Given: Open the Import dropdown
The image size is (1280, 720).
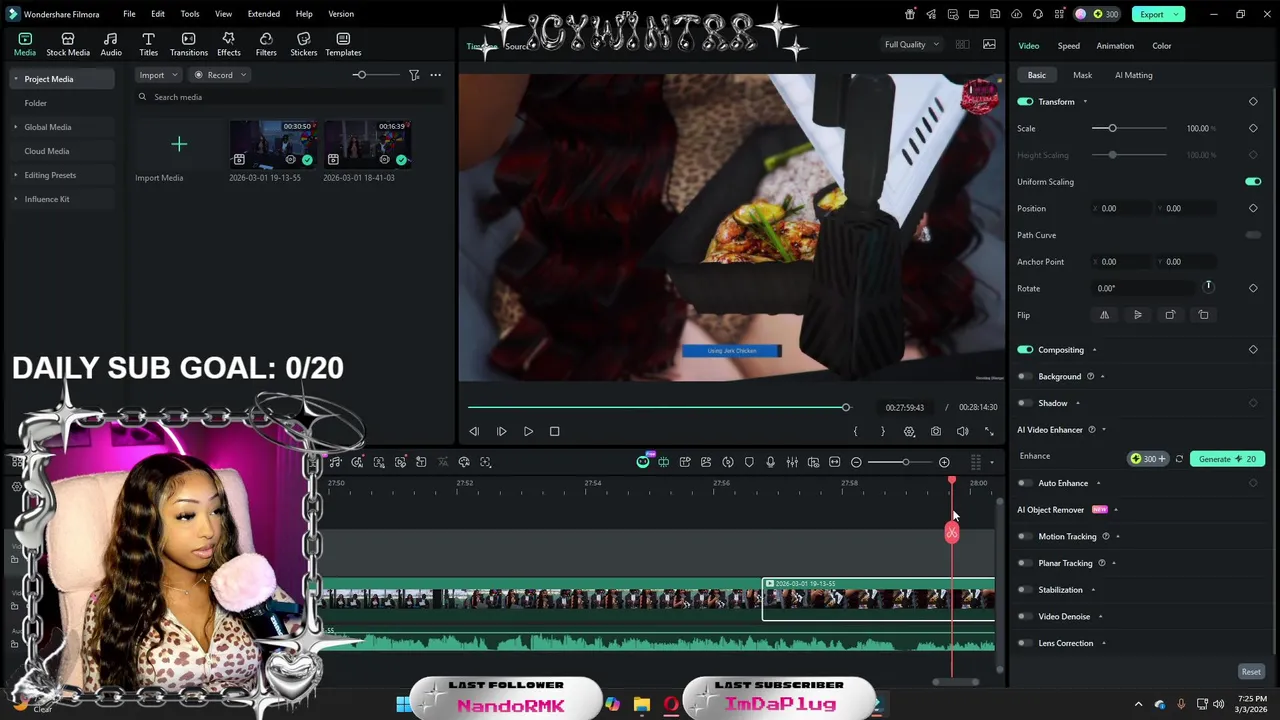Looking at the screenshot, I should pos(158,75).
